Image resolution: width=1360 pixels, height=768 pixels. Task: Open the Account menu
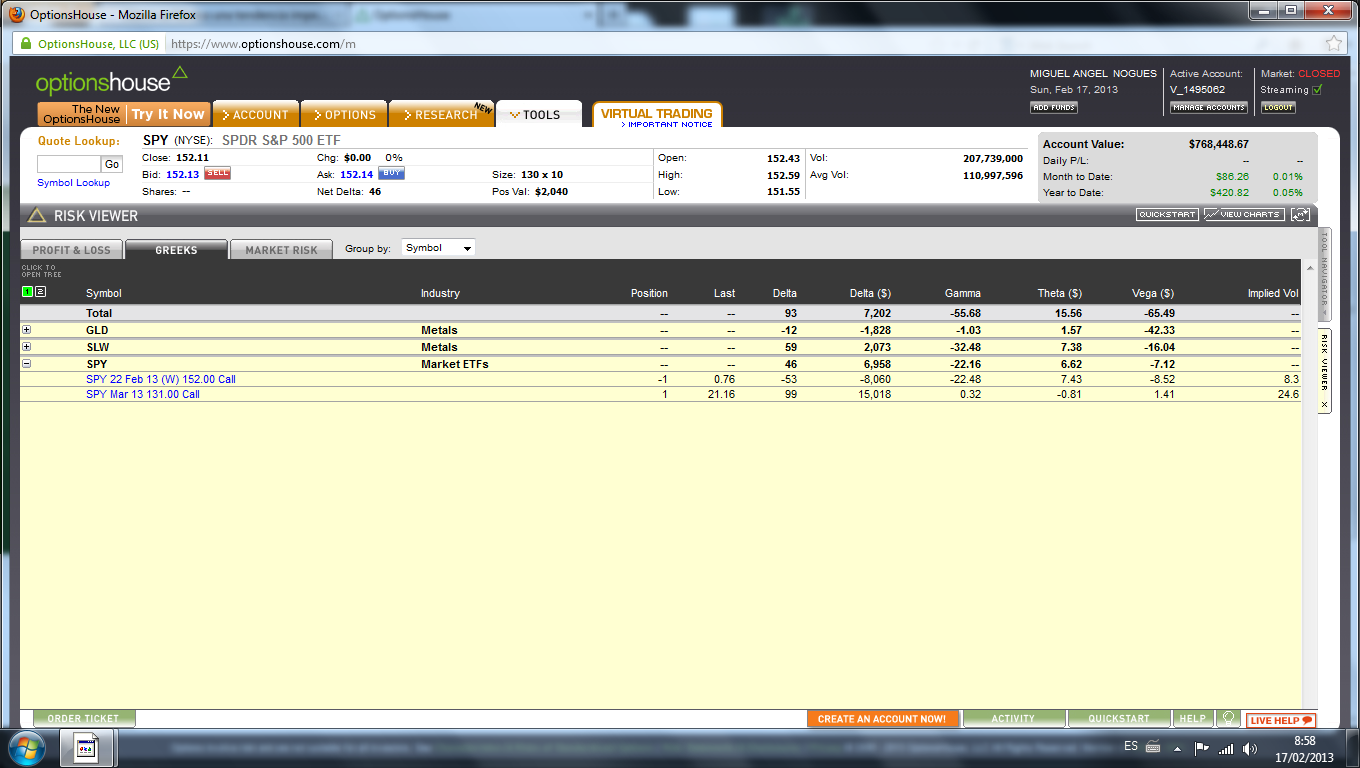click(255, 114)
